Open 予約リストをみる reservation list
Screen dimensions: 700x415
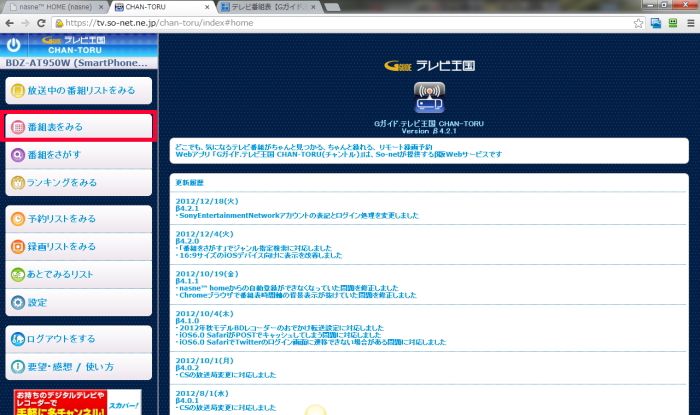[79, 219]
